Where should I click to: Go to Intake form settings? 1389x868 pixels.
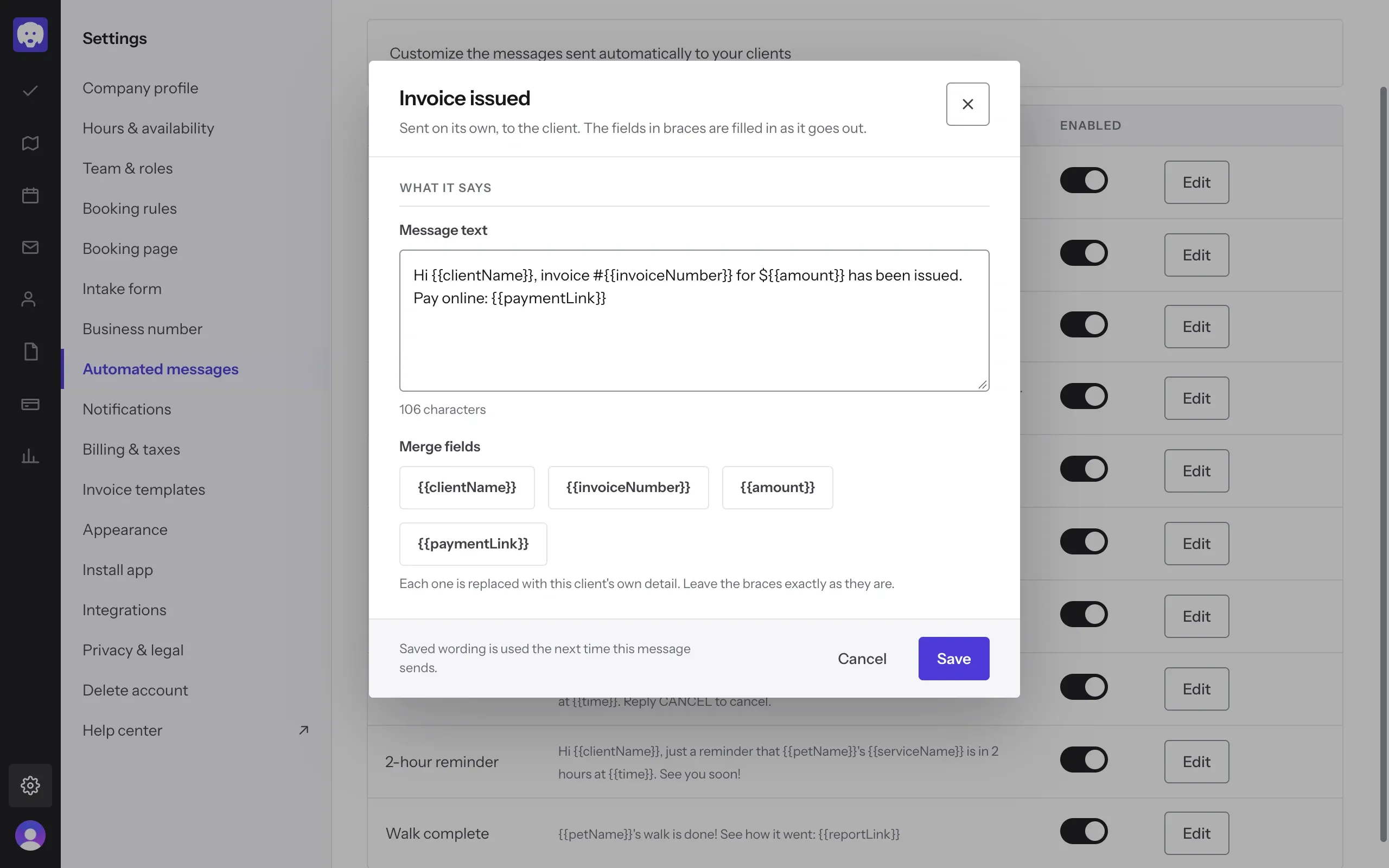tap(122, 289)
